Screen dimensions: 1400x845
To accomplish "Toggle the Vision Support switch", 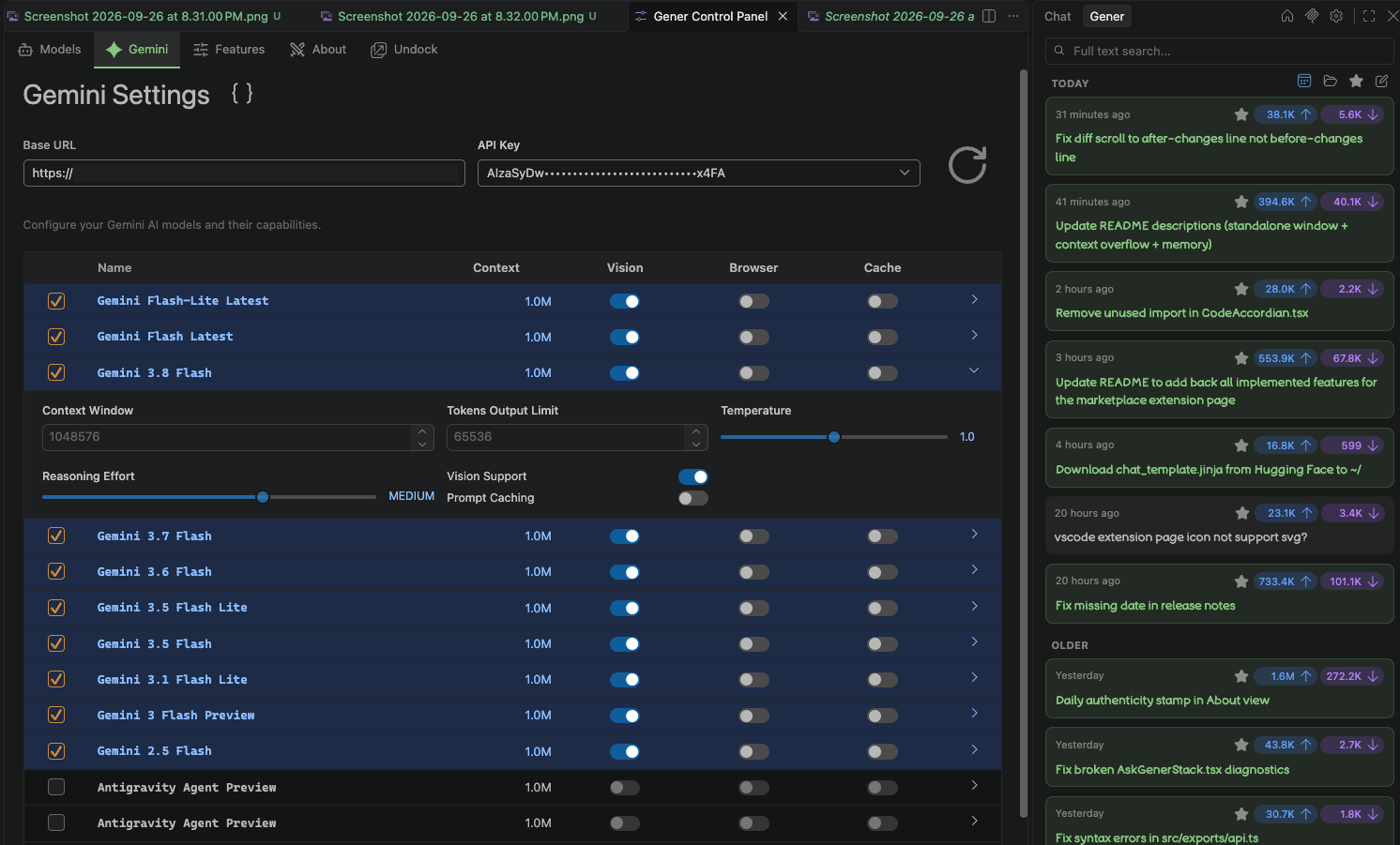I will (x=693, y=476).
